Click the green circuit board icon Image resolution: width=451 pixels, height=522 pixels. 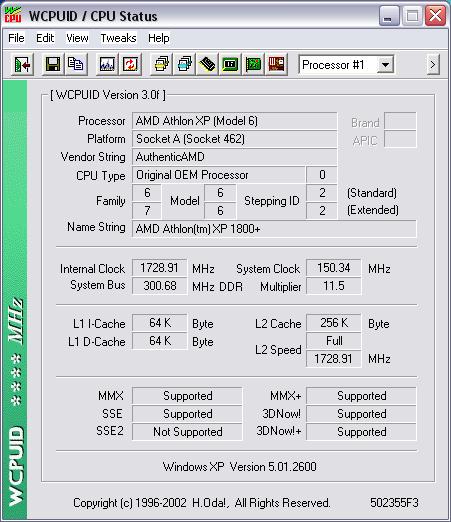(253, 64)
